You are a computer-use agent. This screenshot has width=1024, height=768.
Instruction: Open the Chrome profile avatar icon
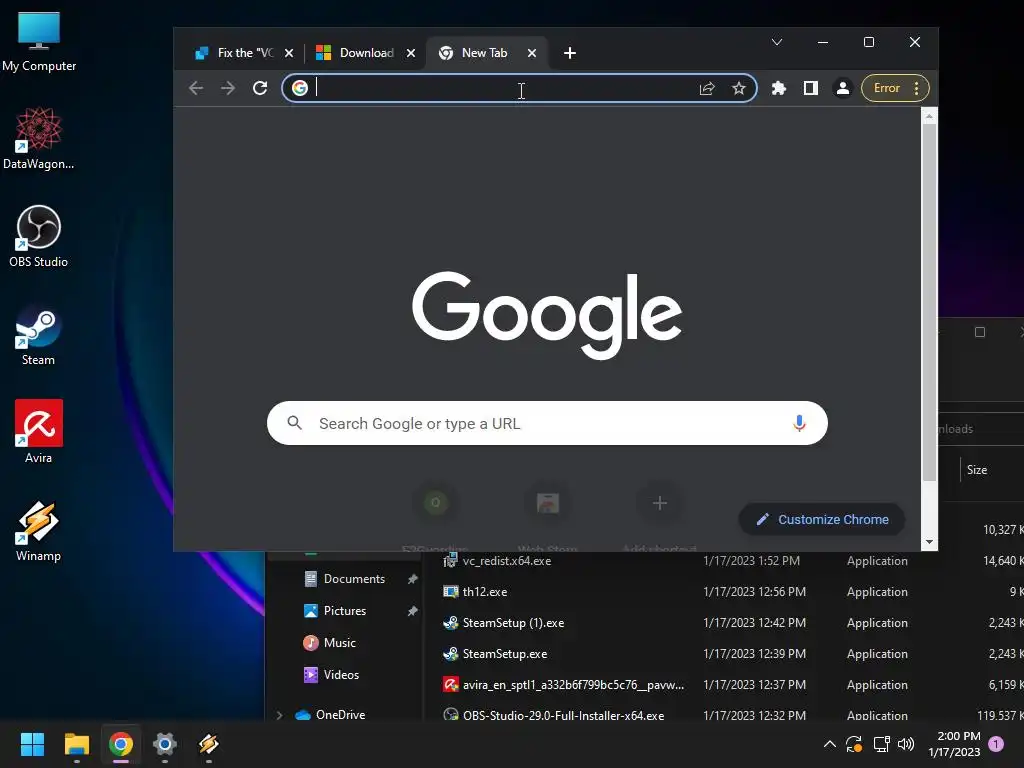842,88
